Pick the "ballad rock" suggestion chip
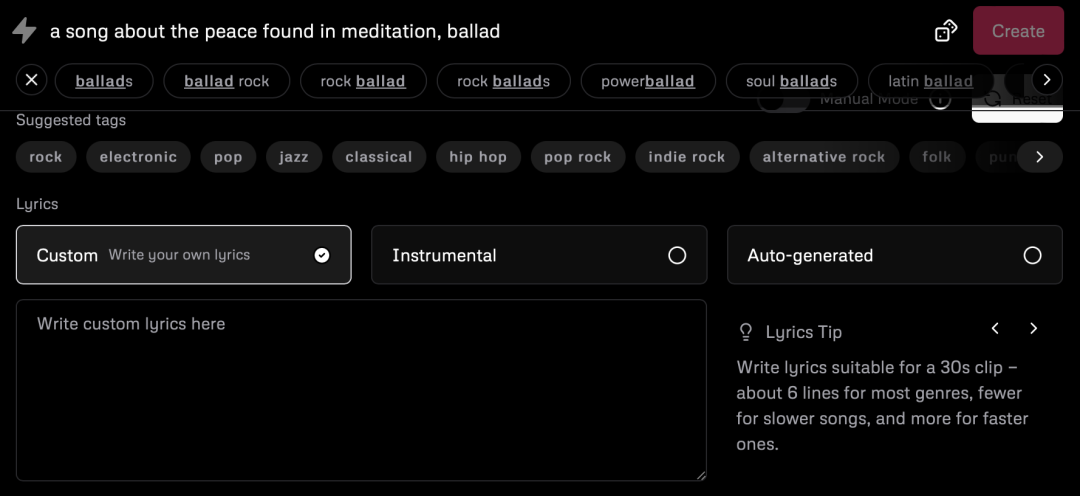Screen dimensions: 1080x496 click(227, 81)
